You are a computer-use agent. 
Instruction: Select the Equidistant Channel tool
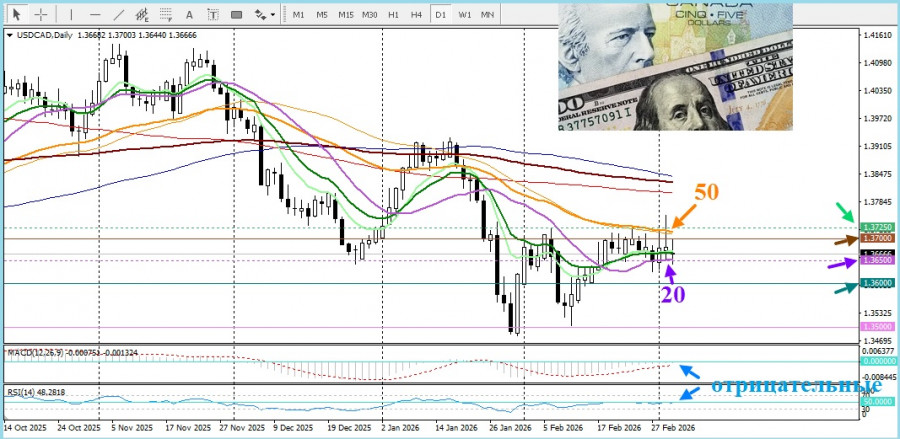142,14
